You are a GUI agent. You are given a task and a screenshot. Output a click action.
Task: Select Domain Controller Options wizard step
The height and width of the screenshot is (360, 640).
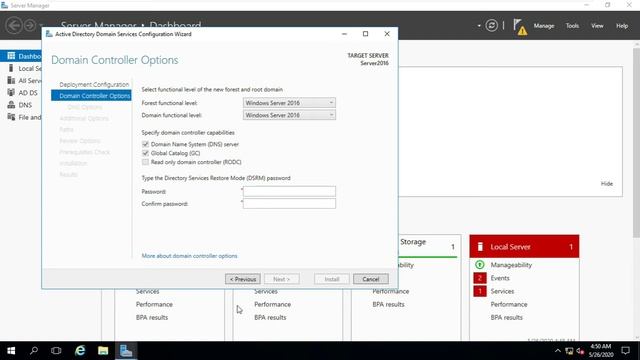coord(91,96)
